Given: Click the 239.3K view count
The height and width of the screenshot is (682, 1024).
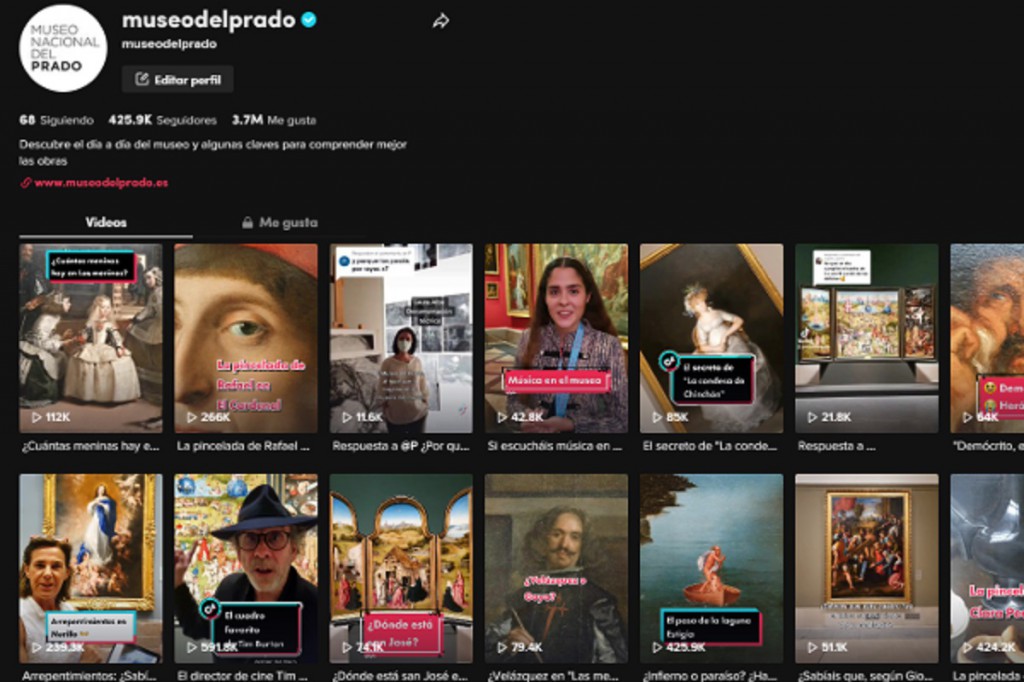Looking at the screenshot, I should pyautogui.click(x=65, y=647).
